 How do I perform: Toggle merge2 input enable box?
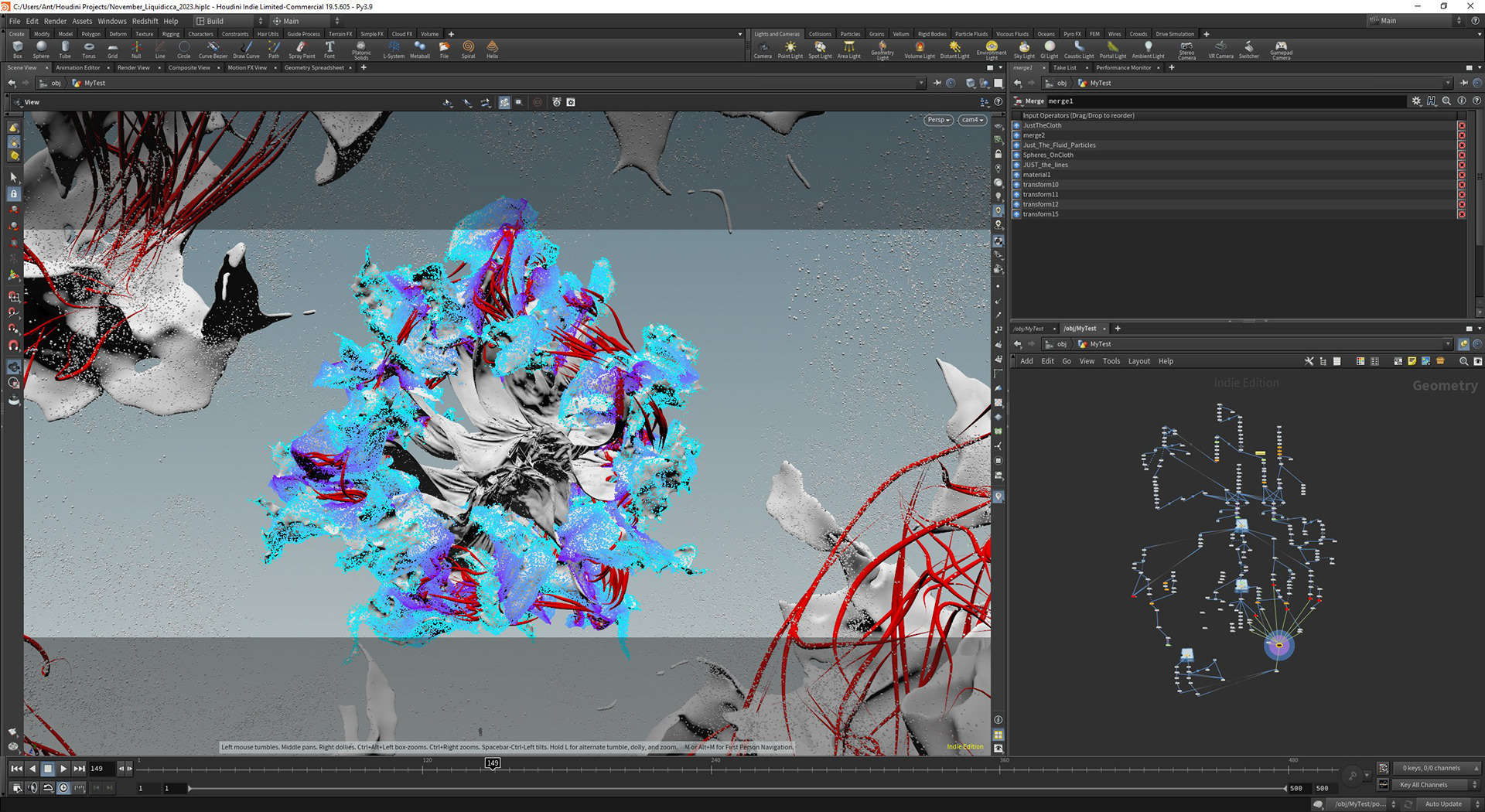[x=1016, y=135]
